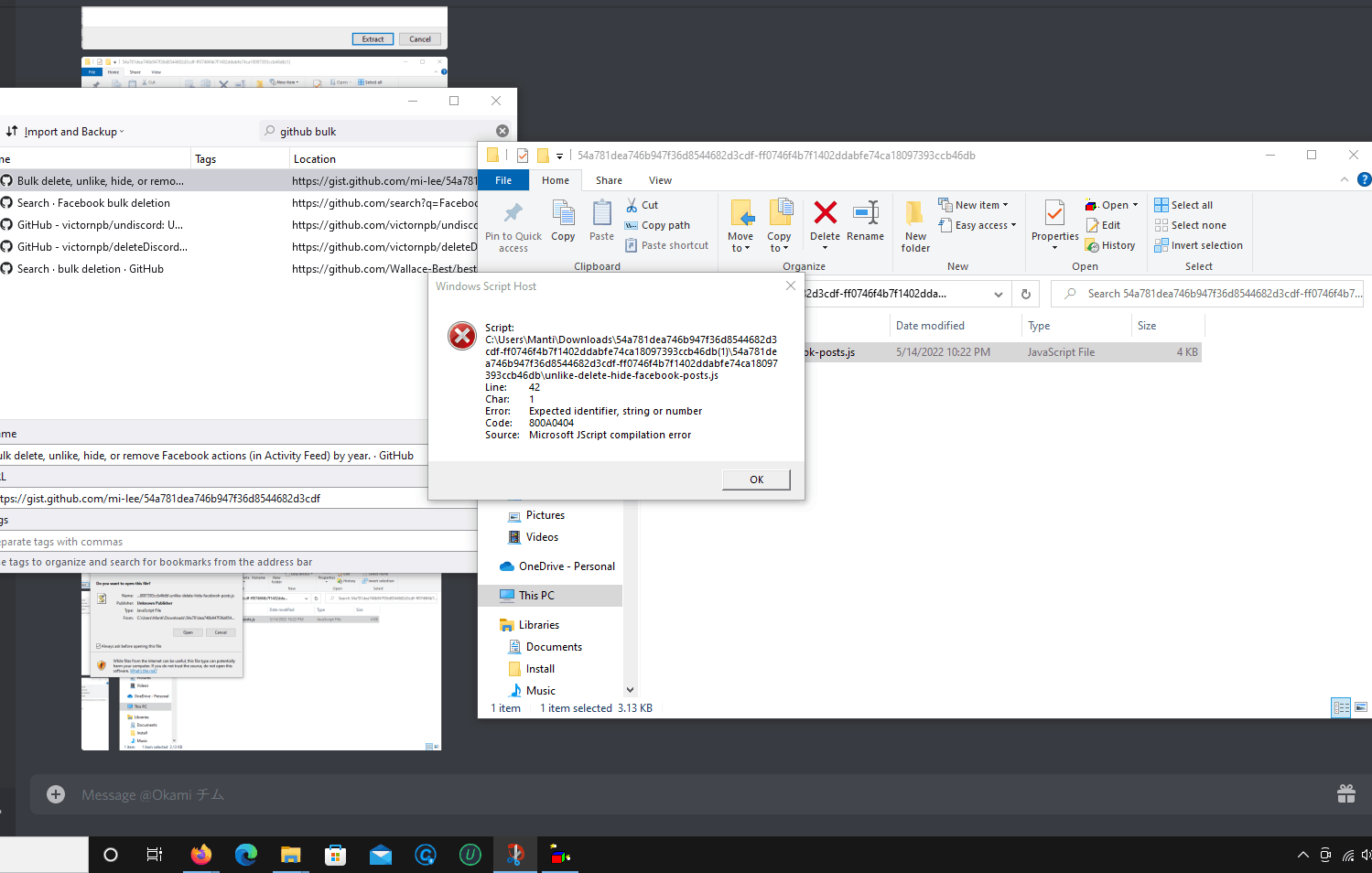Toggle Always ask before opening this file
This screenshot has height=873, width=1372.
(x=98, y=645)
